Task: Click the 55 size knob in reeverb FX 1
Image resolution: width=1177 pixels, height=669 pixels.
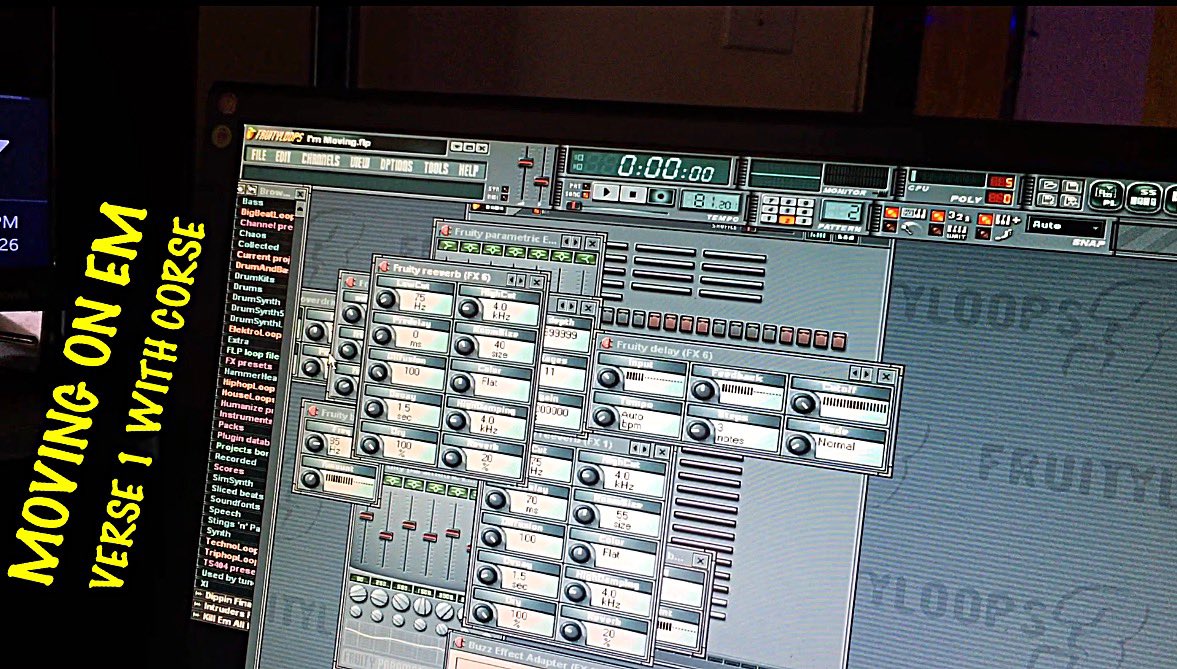Action: 584,515
